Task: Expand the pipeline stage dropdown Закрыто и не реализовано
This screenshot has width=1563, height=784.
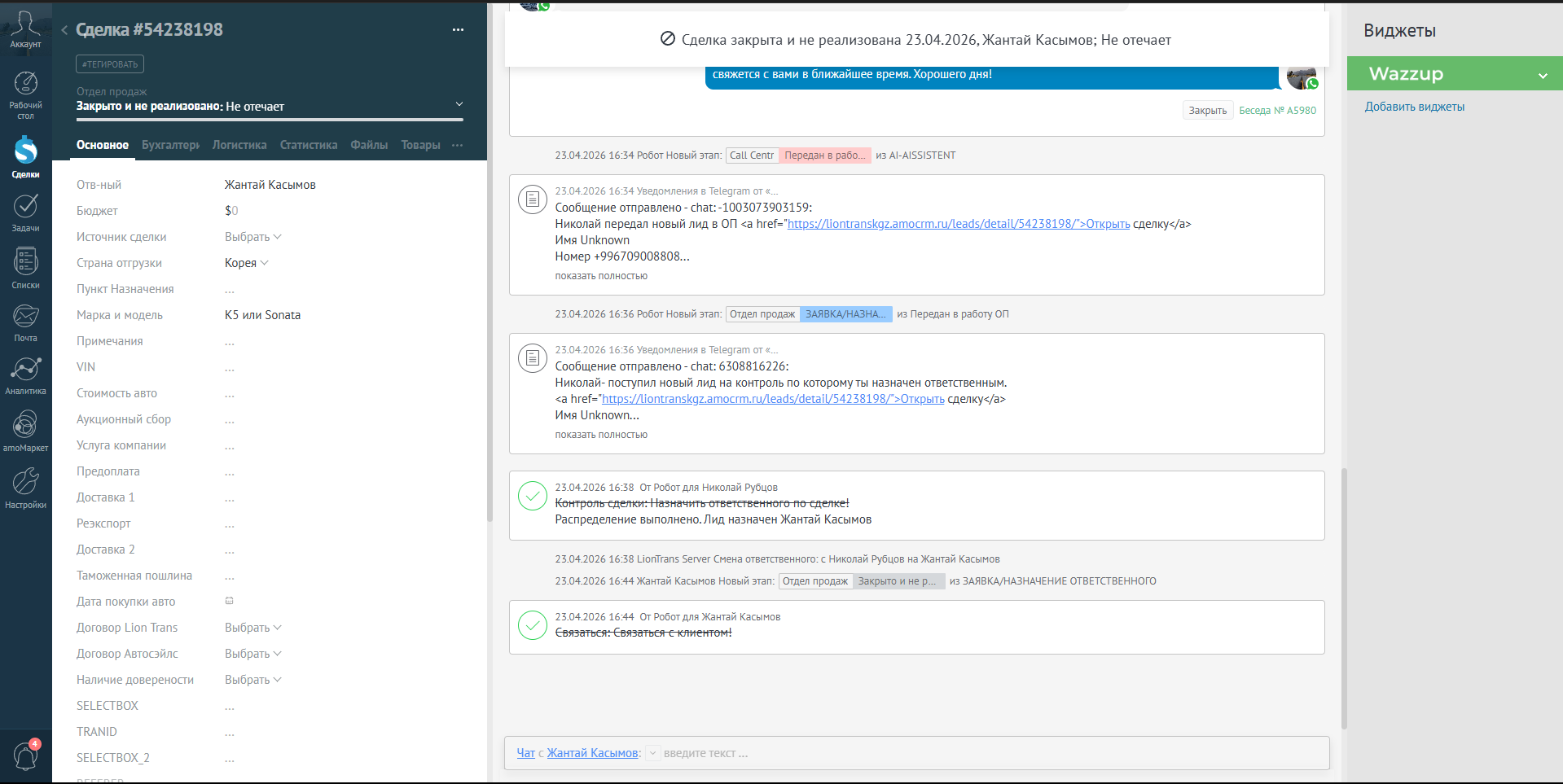Action: pos(459,104)
